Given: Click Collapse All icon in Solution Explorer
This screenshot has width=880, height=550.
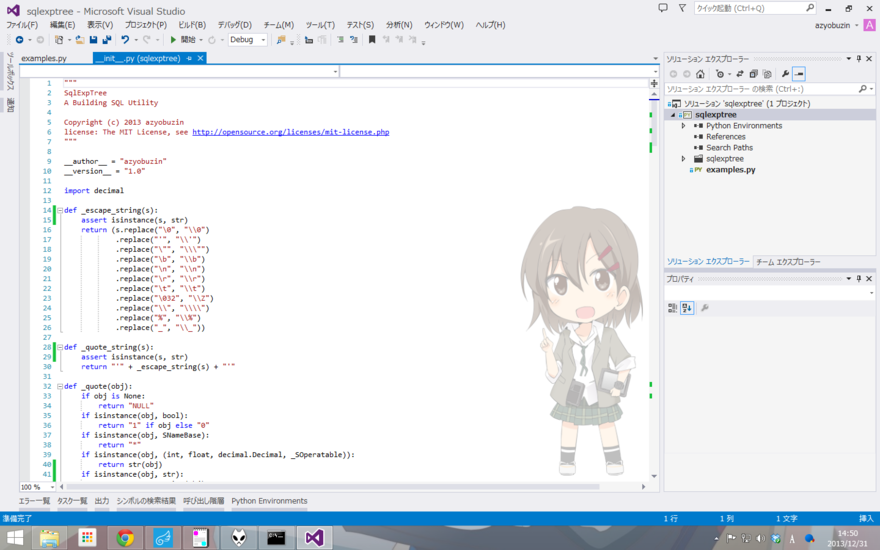Looking at the screenshot, I should pos(753,74).
